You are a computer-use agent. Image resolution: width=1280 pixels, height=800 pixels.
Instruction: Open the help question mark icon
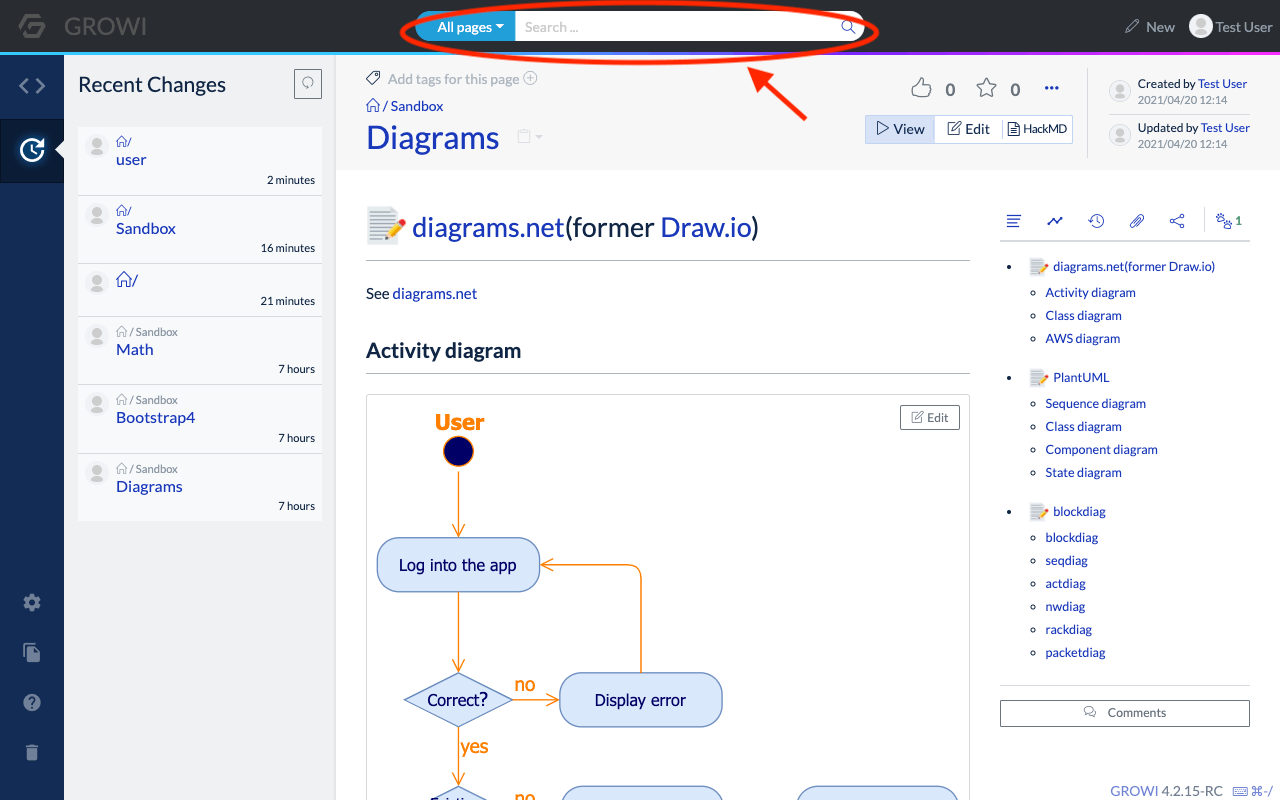pos(32,703)
